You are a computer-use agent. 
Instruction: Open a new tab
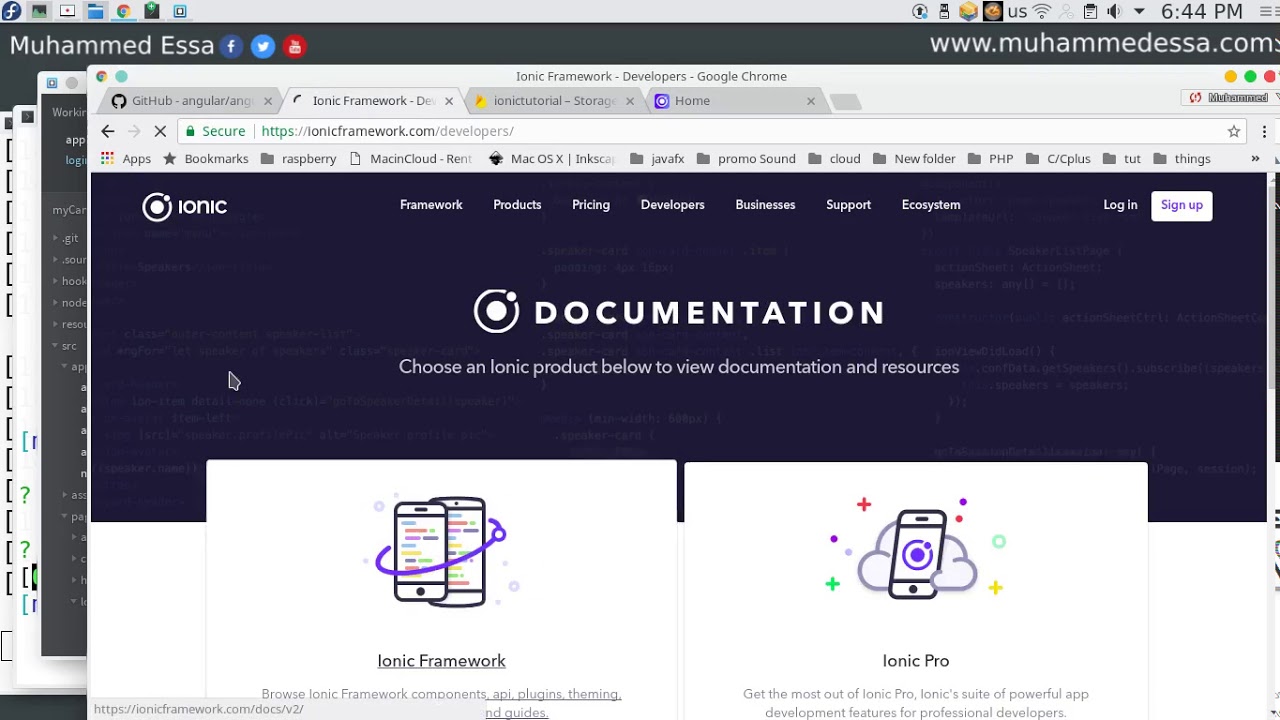(845, 101)
